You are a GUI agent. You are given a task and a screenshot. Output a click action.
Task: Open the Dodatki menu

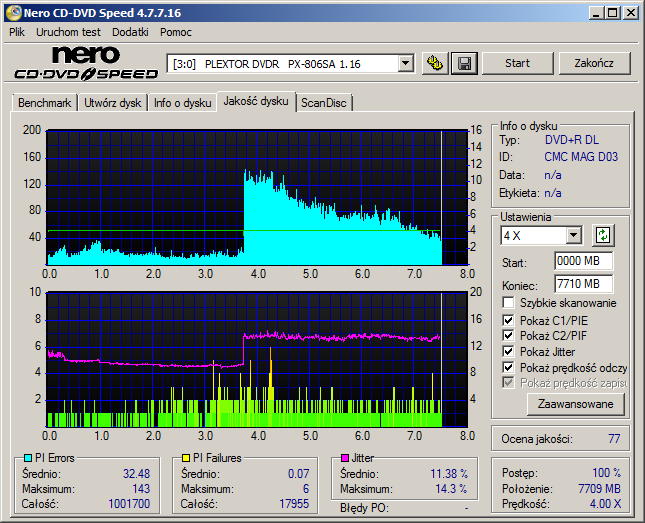(130, 32)
